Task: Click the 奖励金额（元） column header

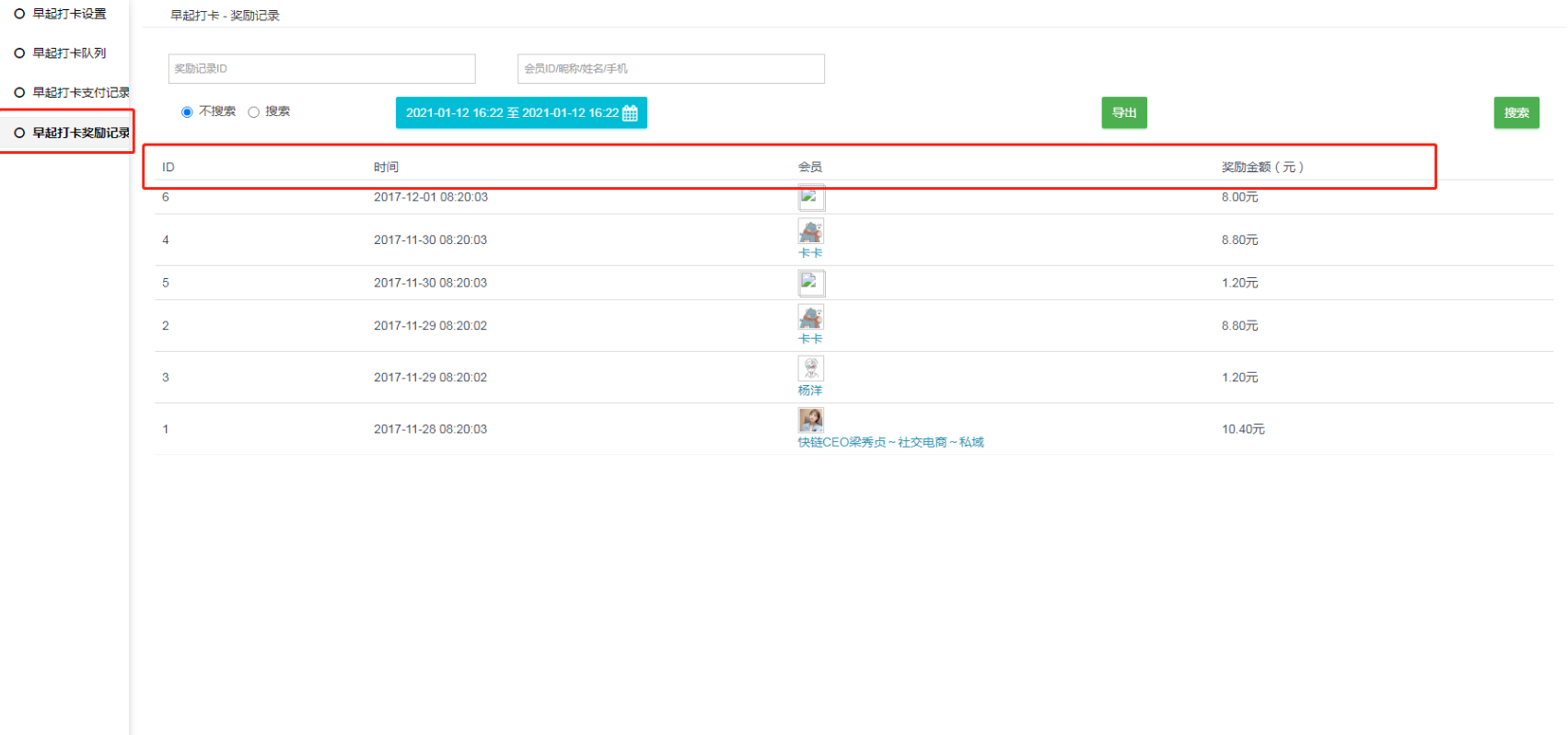Action: pyautogui.click(x=1262, y=167)
